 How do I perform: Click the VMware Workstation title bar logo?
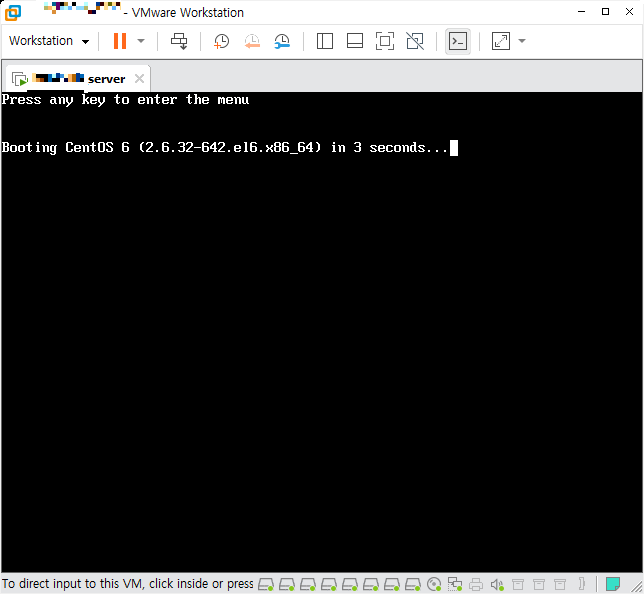13,13
